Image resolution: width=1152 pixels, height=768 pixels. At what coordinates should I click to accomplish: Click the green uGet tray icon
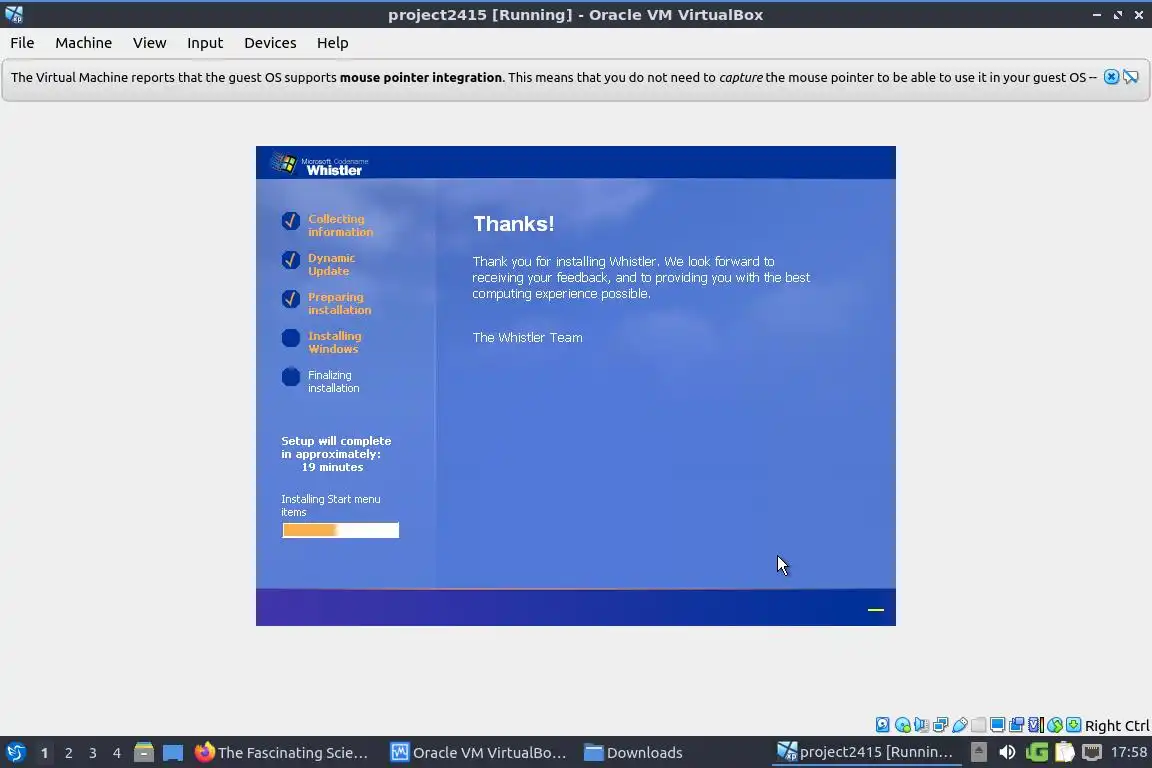coord(1037,753)
